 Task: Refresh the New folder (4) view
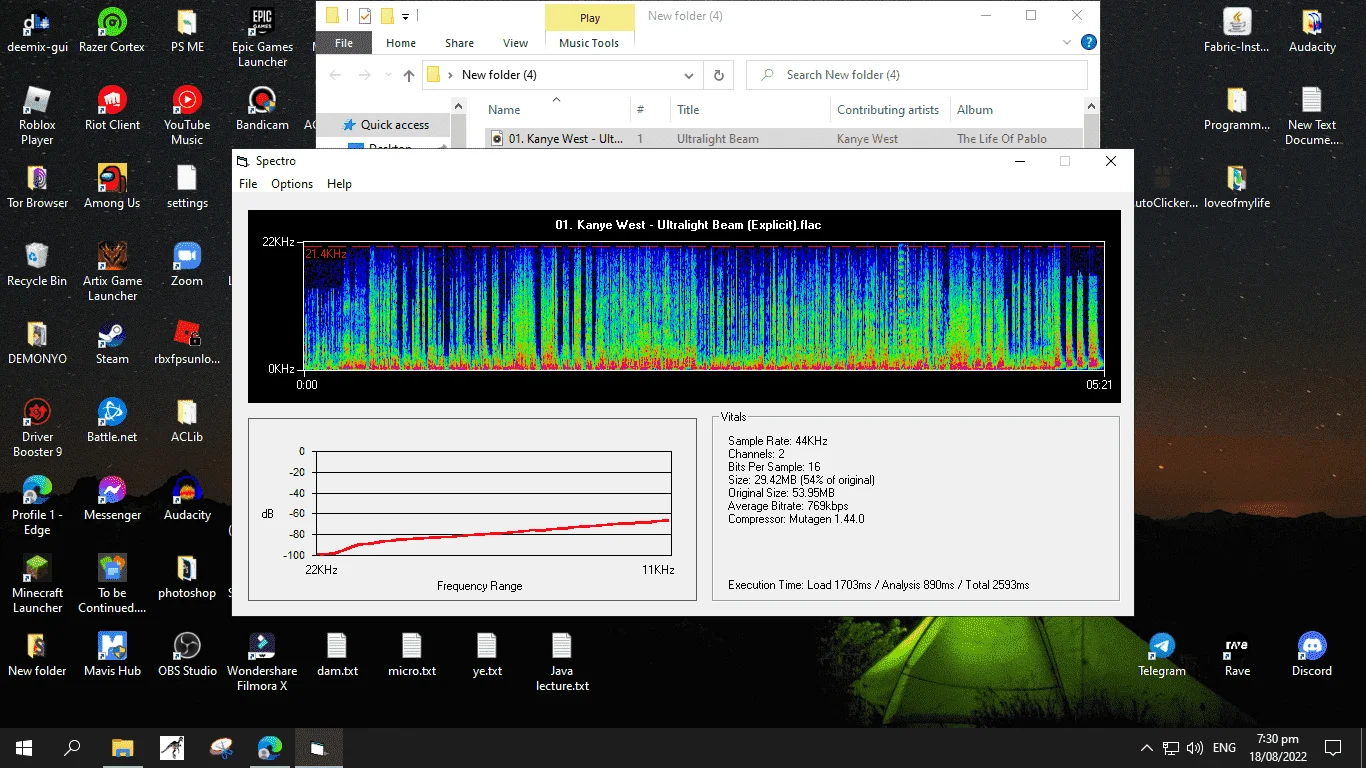[718, 75]
